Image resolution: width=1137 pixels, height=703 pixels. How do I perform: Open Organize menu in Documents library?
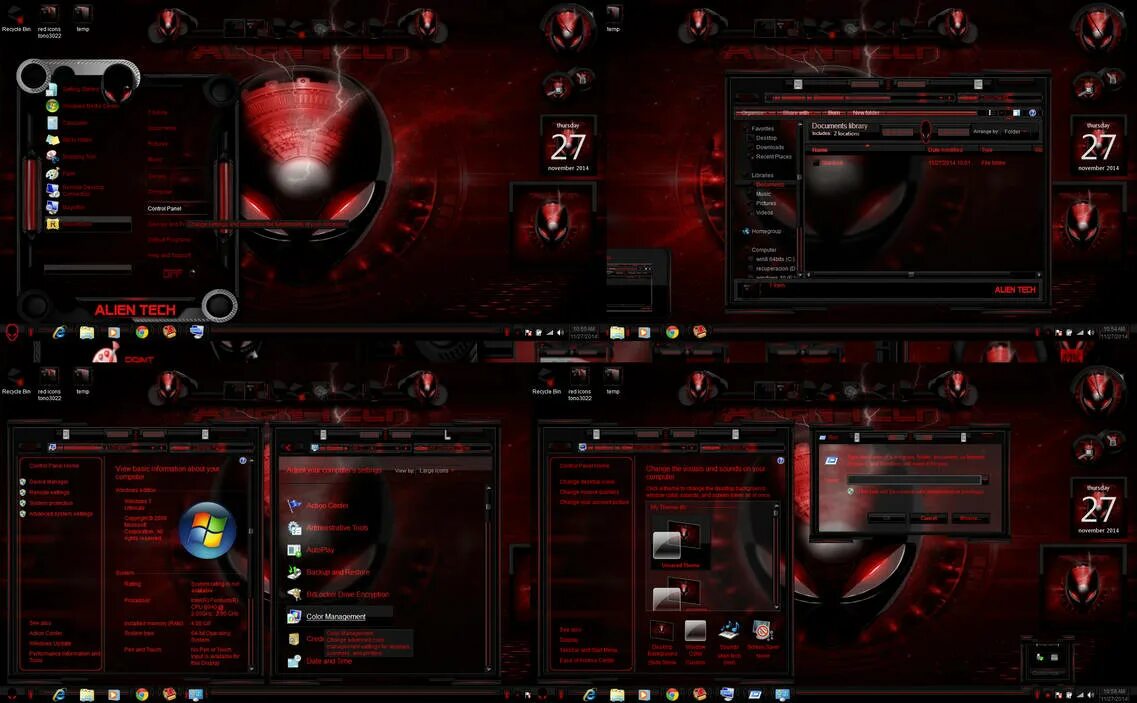click(x=754, y=113)
